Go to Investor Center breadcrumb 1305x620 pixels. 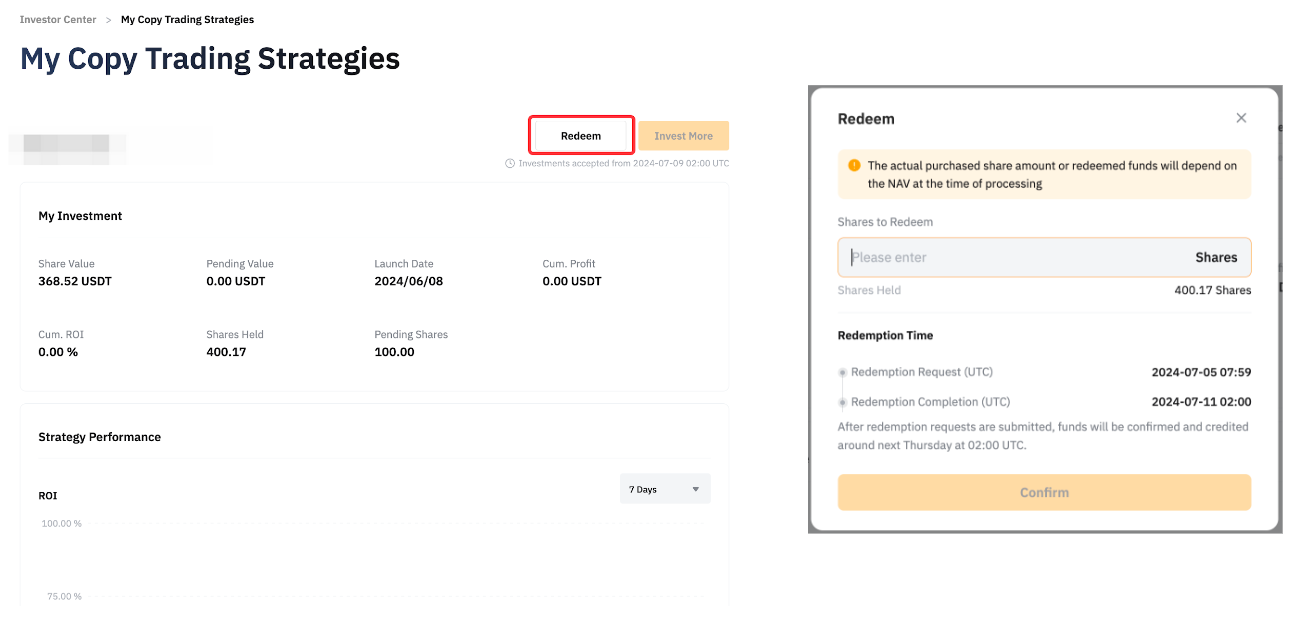coord(58,20)
